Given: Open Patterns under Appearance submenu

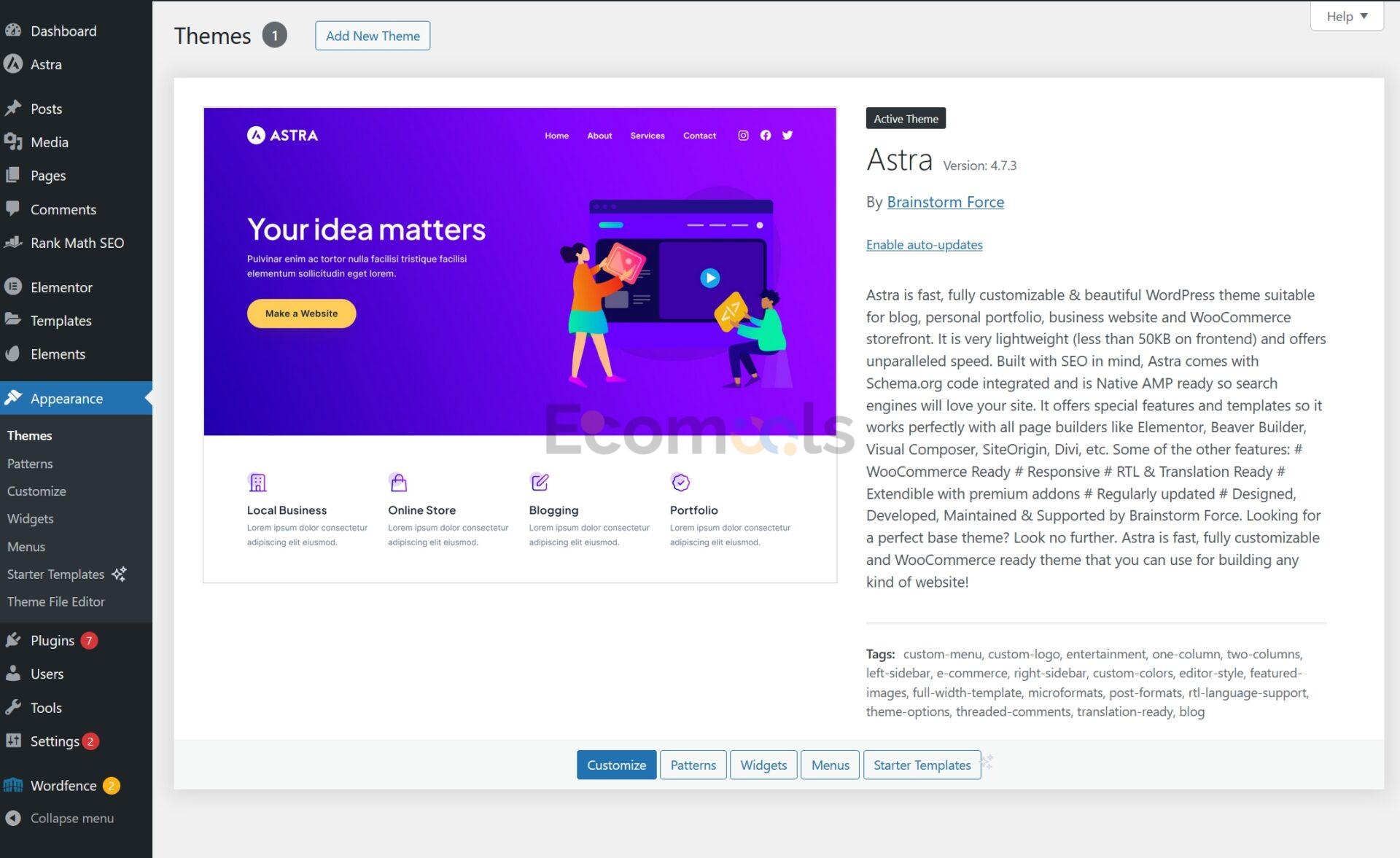Looking at the screenshot, I should tap(30, 464).
